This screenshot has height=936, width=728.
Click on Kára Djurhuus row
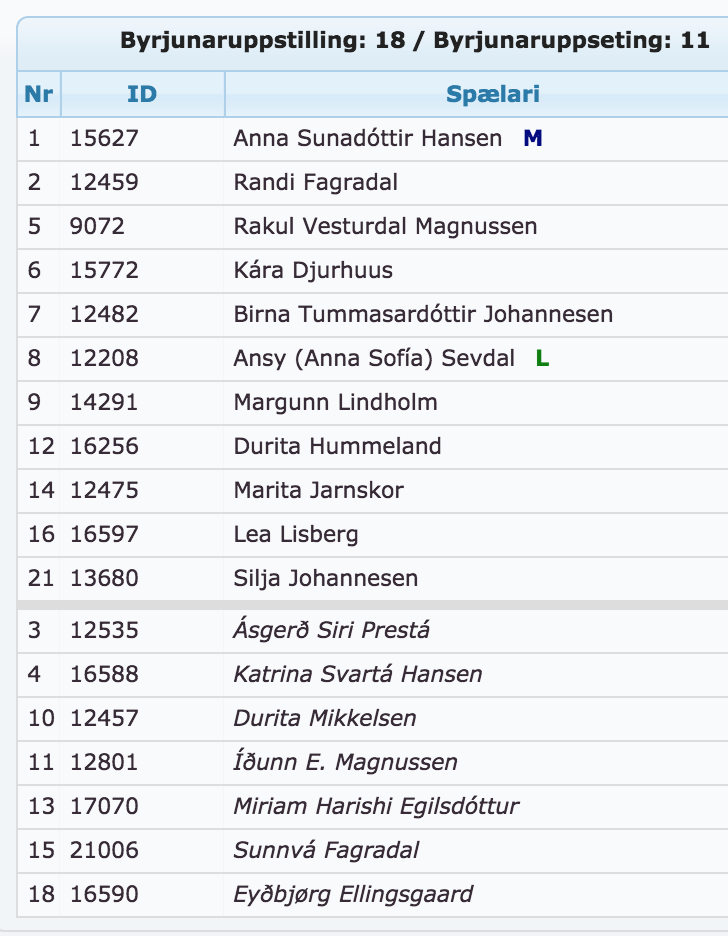tap(373, 270)
